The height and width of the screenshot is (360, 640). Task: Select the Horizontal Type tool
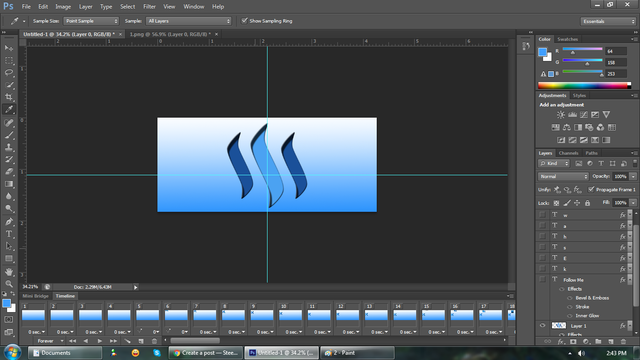(x=9, y=234)
